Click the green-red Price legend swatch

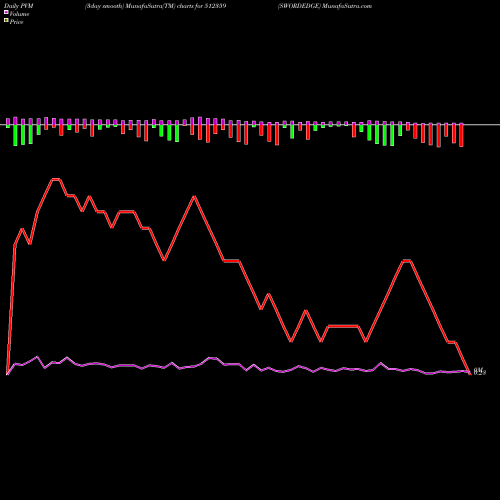tap(6, 21)
